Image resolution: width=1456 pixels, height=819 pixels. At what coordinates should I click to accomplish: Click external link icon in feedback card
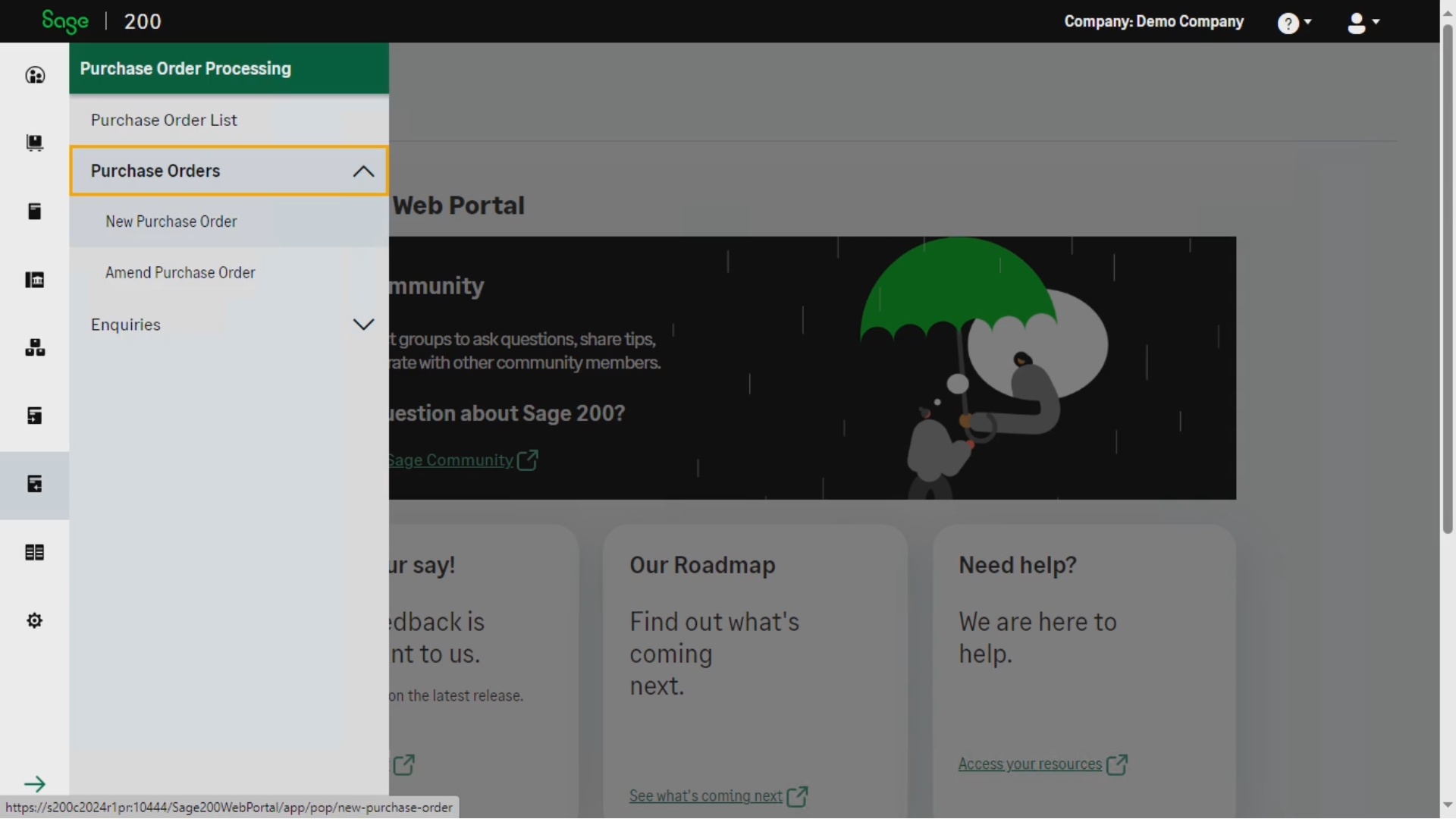coord(404,764)
